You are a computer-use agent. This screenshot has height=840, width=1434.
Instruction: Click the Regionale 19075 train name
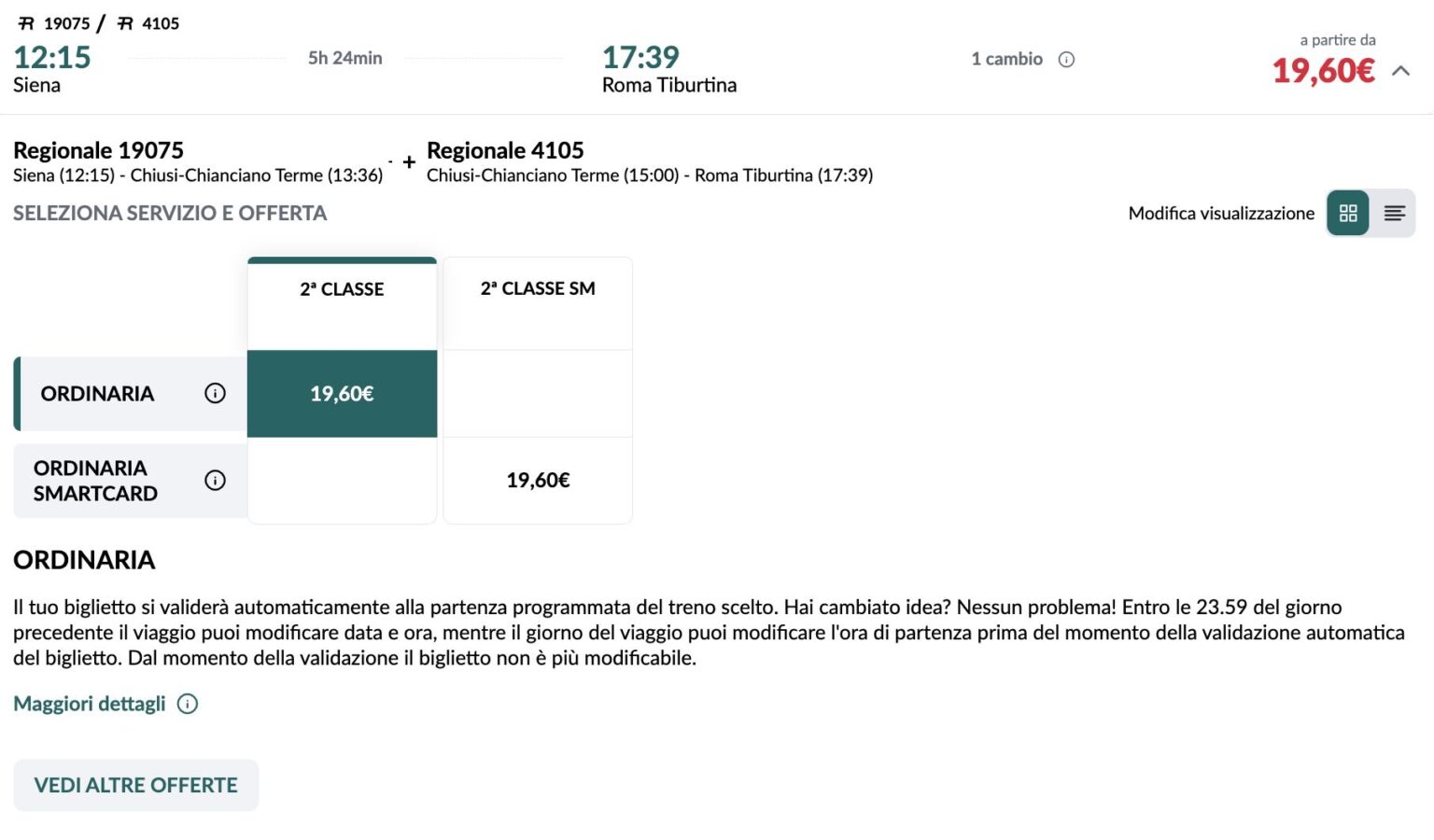click(98, 149)
